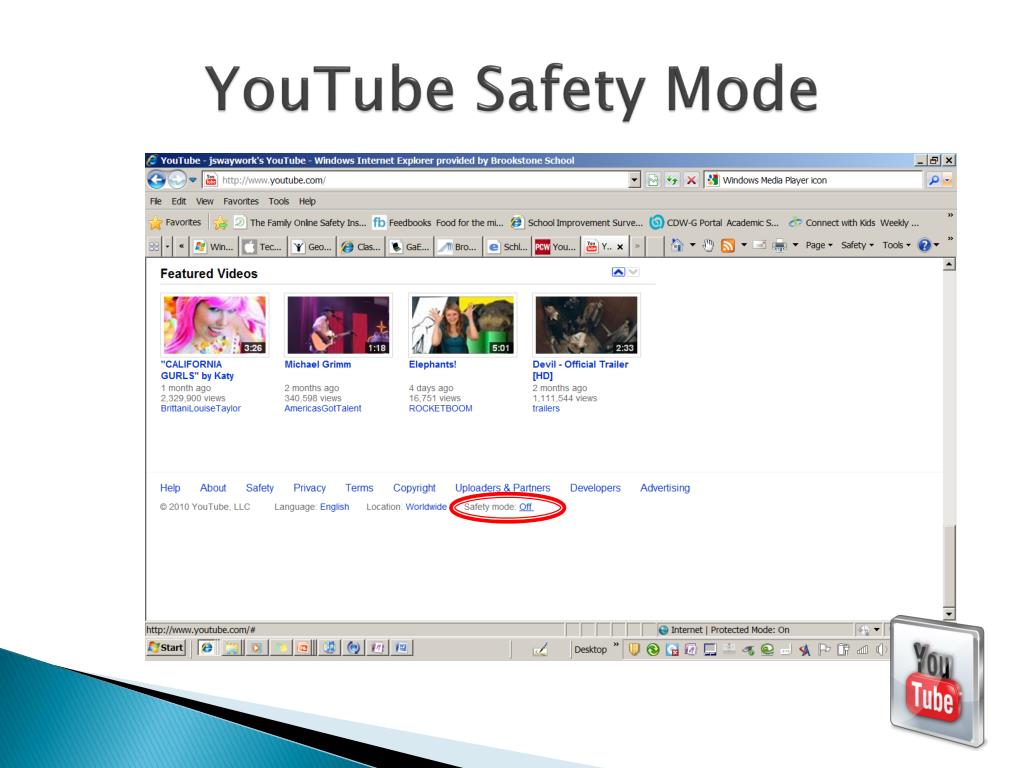Screen dimensions: 1024x768
Task: Open the Tools dropdown in command bar
Action: pyautogui.click(x=897, y=246)
